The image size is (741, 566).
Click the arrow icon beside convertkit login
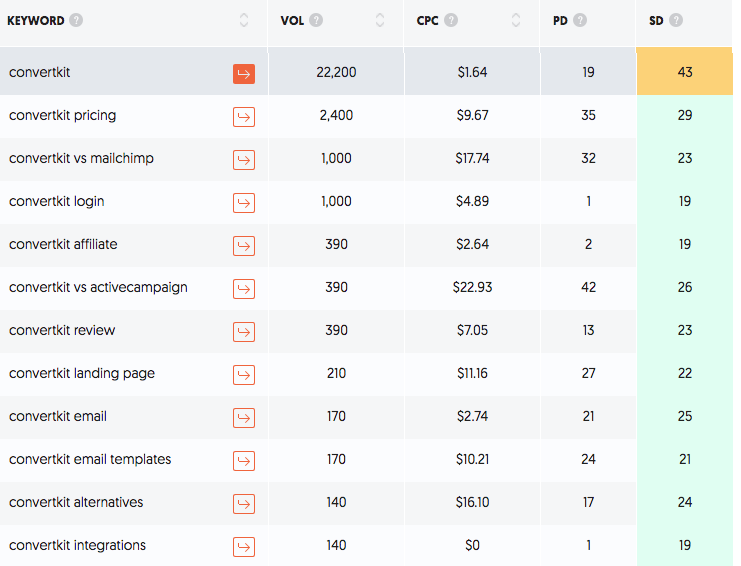pos(244,203)
